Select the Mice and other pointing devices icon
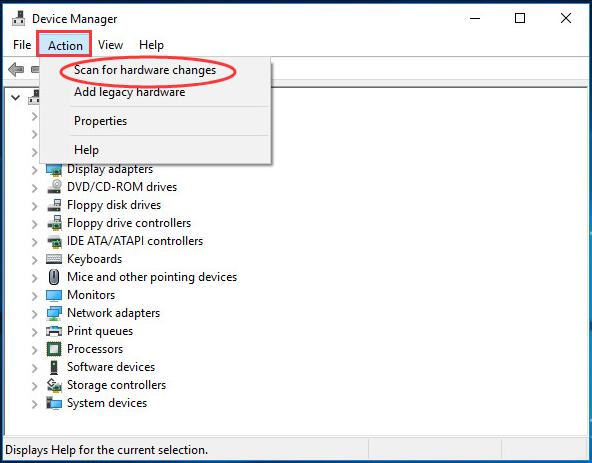The width and height of the screenshot is (592, 463). [54, 277]
